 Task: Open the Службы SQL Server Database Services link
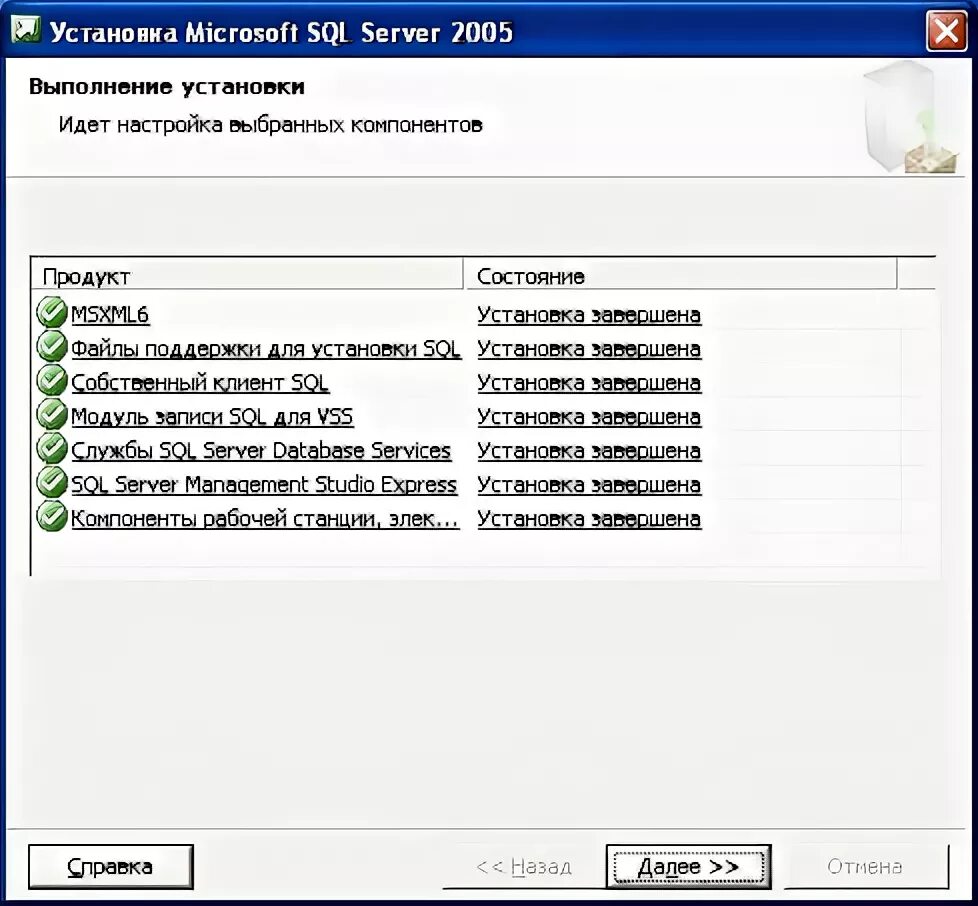[x=261, y=451]
